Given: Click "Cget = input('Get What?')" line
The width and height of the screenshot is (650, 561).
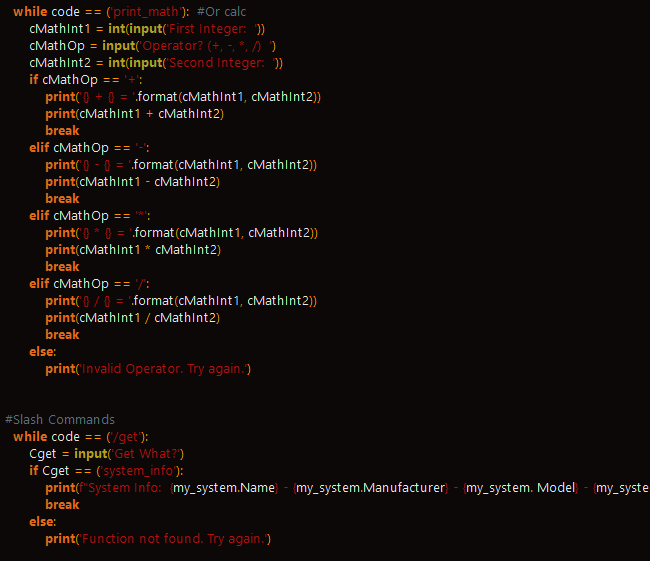Looking at the screenshot, I should point(107,454).
